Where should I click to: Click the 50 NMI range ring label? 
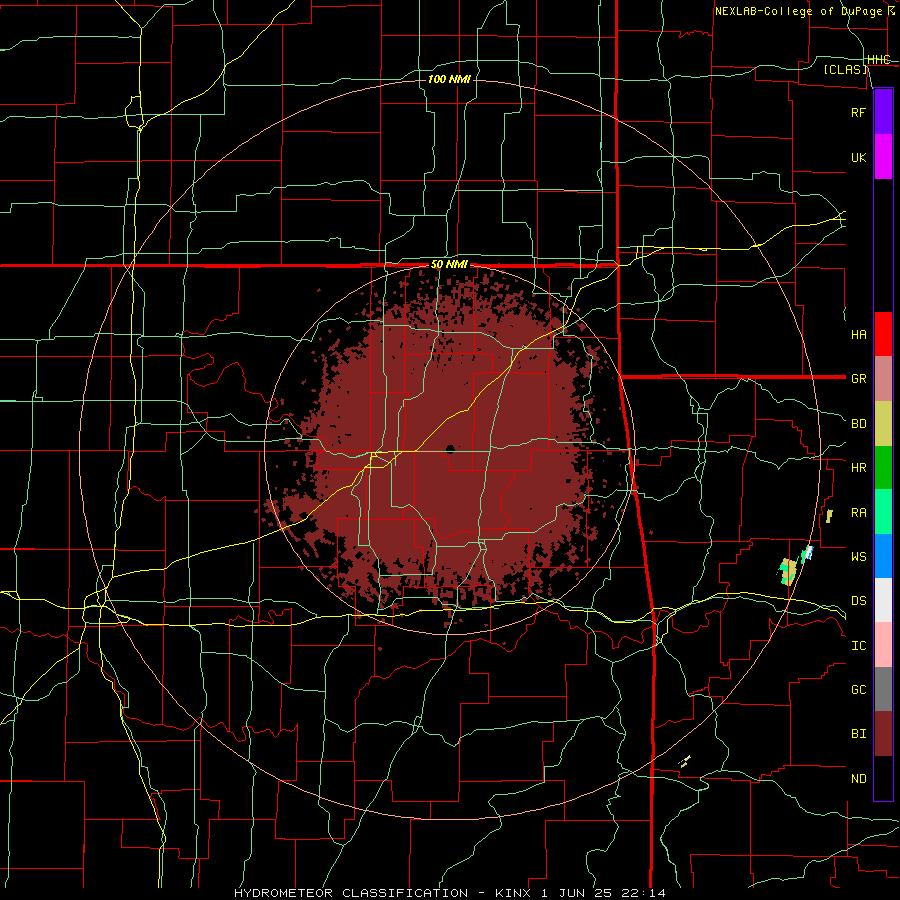click(449, 265)
